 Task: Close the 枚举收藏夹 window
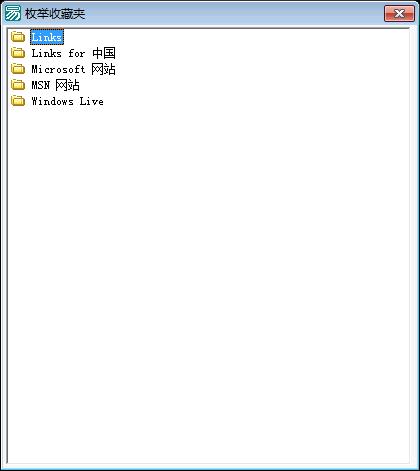pyautogui.click(x=399, y=13)
